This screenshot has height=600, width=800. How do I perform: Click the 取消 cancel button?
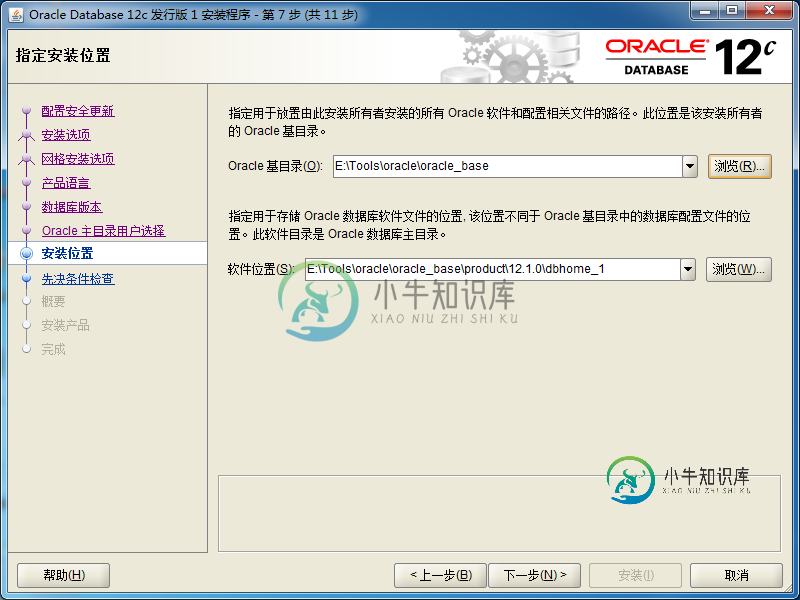736,576
